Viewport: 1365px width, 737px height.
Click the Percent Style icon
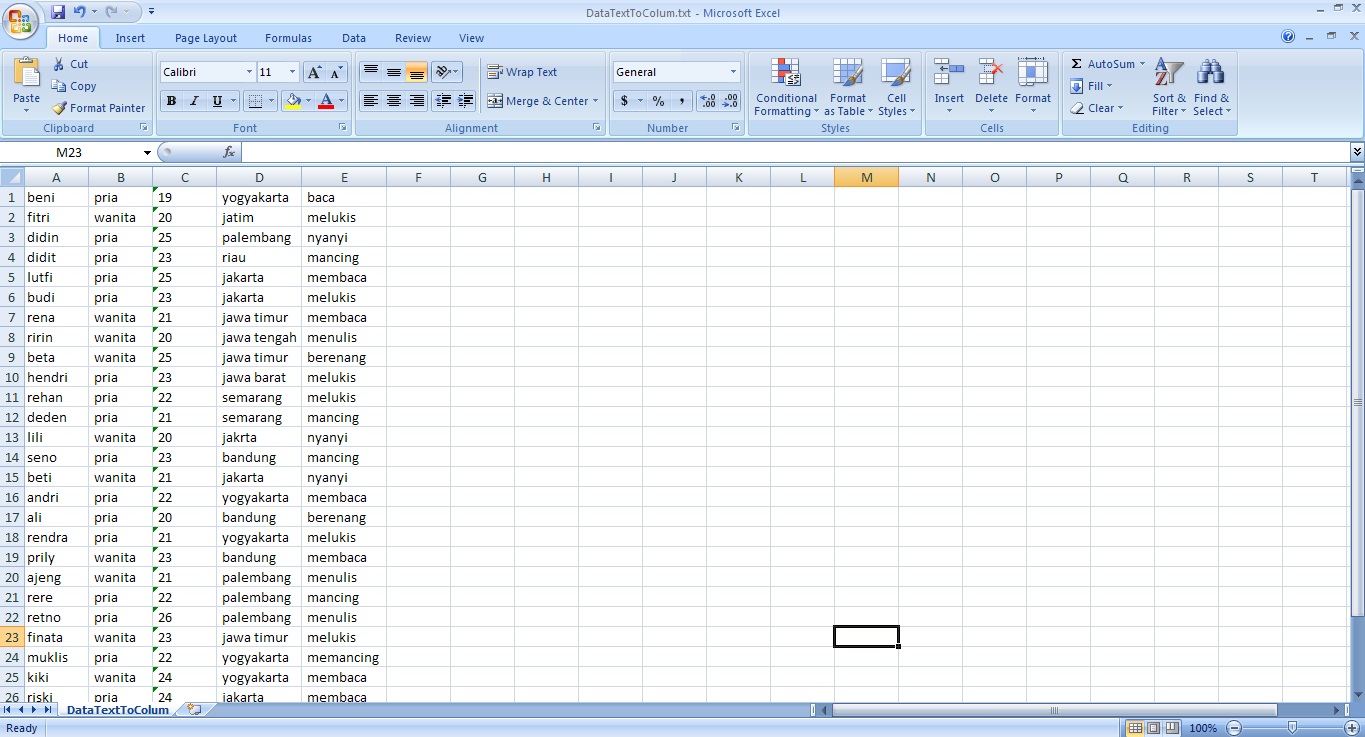[x=657, y=101]
